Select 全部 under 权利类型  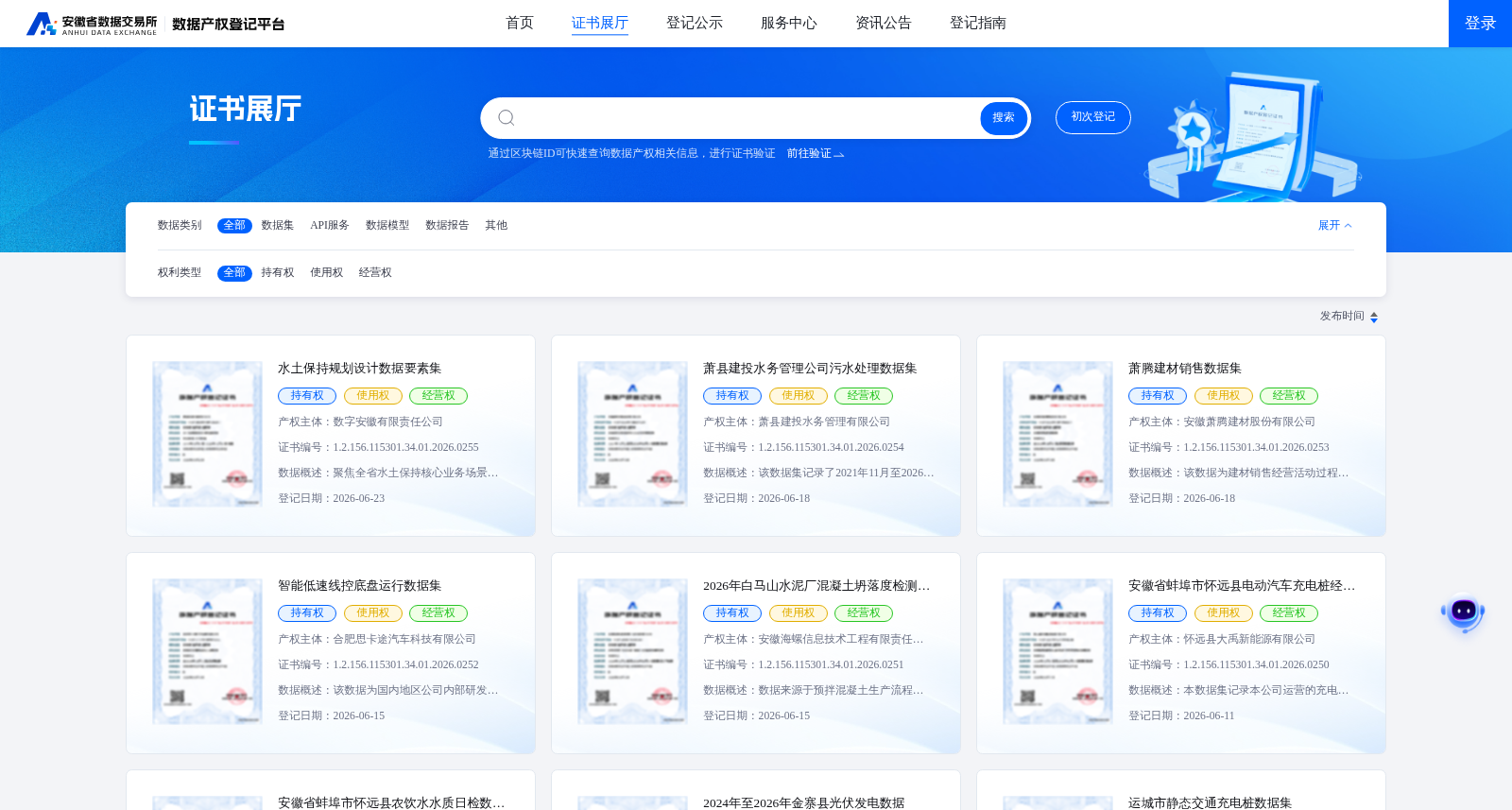pyautogui.click(x=234, y=272)
